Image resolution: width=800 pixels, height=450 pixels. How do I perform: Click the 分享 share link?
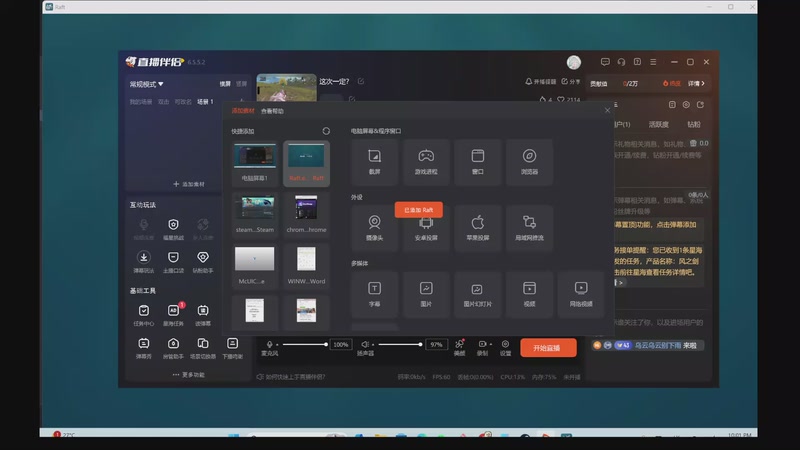coord(571,82)
